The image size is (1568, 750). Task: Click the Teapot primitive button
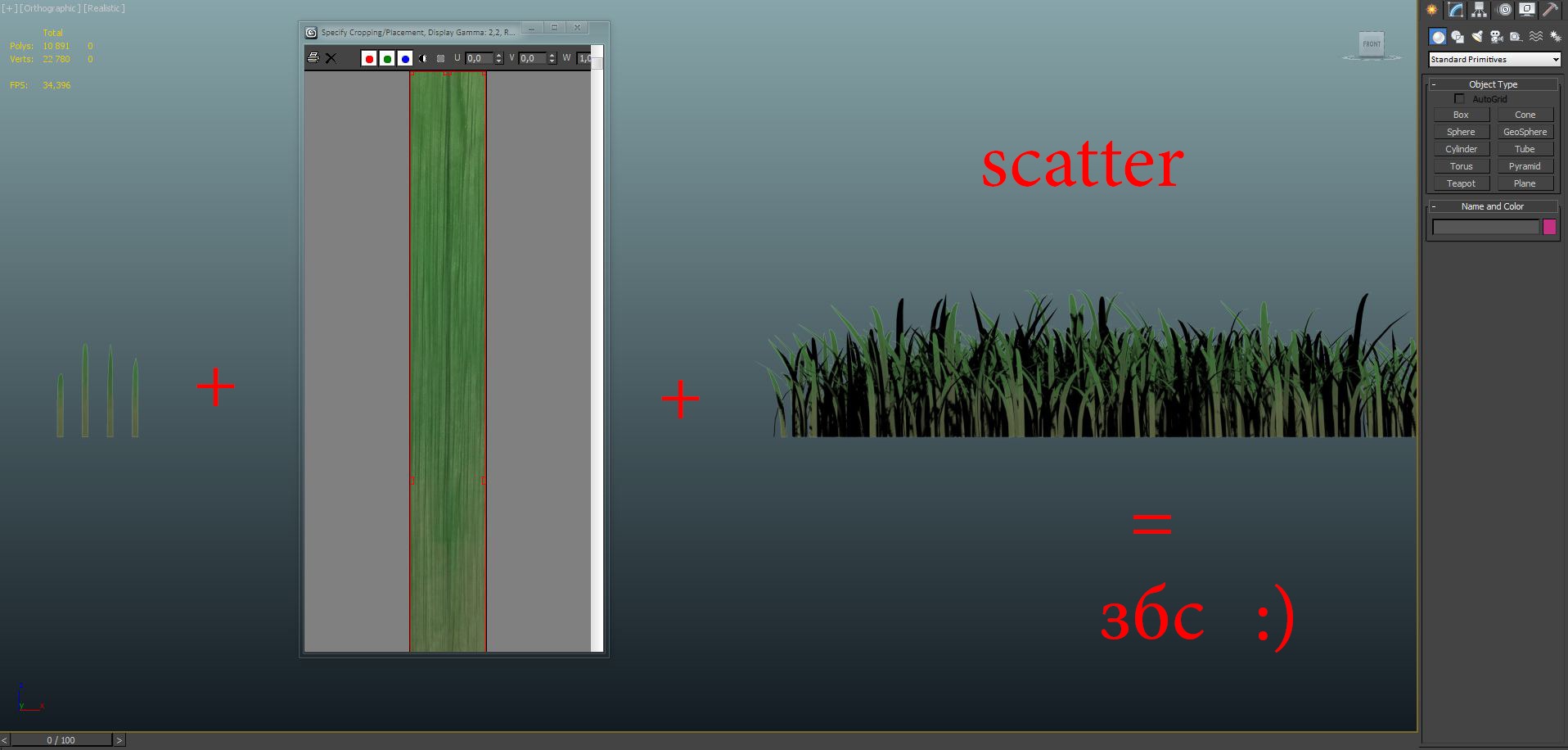coord(1461,183)
